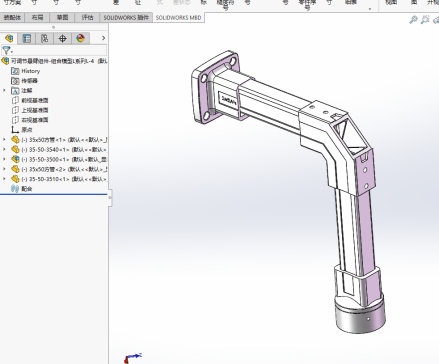Click the History folder icon

[15, 71]
